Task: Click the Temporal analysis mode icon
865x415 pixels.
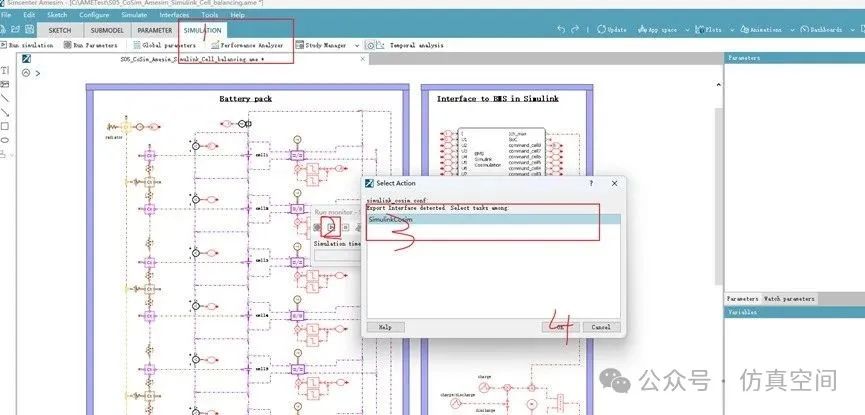Action: (x=371, y=45)
